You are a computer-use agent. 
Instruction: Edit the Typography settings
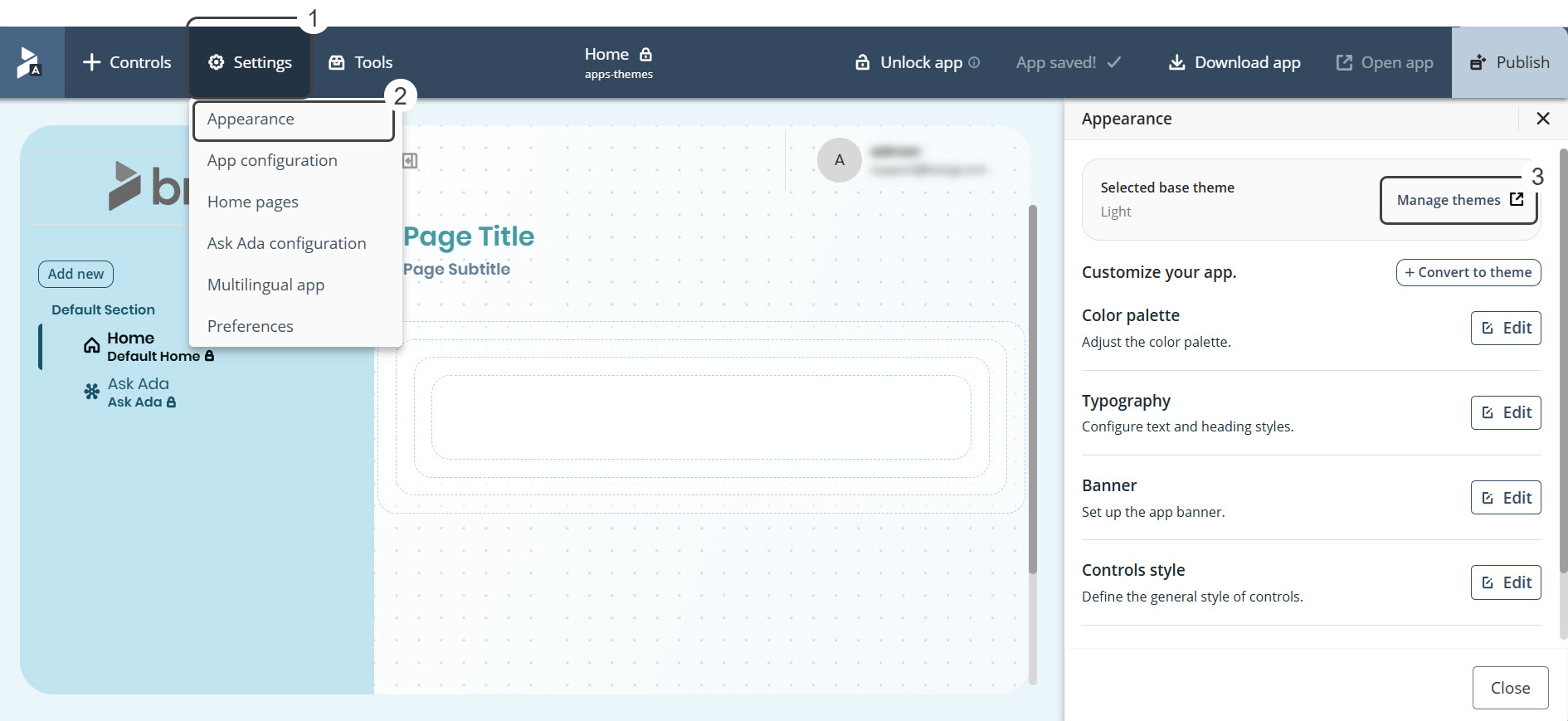[x=1506, y=412]
